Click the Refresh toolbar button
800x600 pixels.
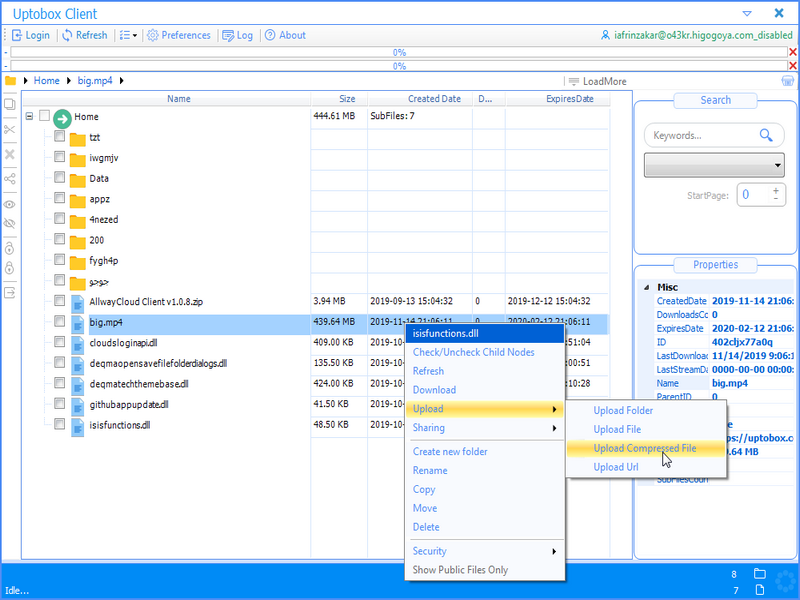[x=85, y=35]
